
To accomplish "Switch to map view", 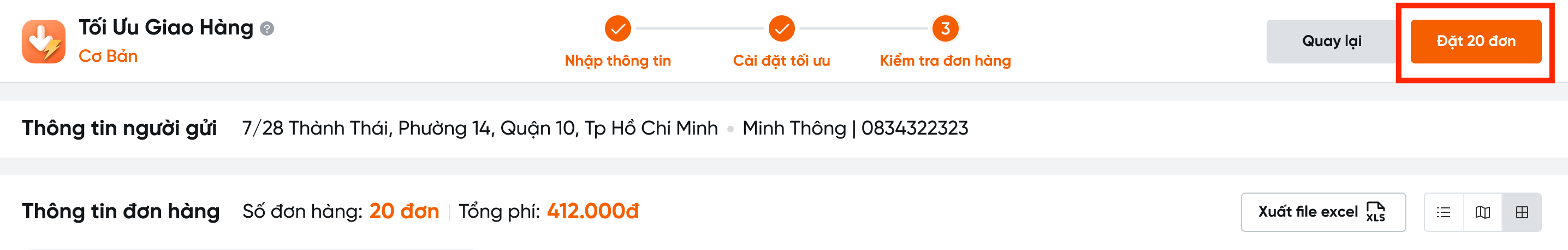I will pos(1482,212).
